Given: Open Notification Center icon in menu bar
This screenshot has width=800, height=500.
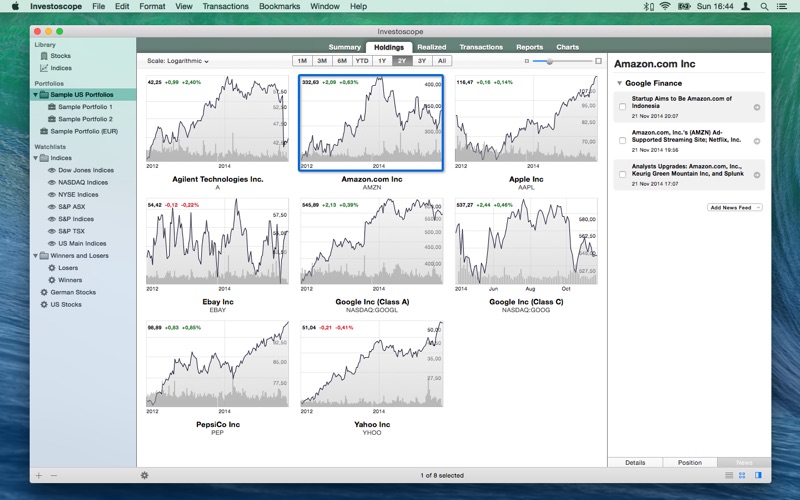Looking at the screenshot, I should click(782, 7).
